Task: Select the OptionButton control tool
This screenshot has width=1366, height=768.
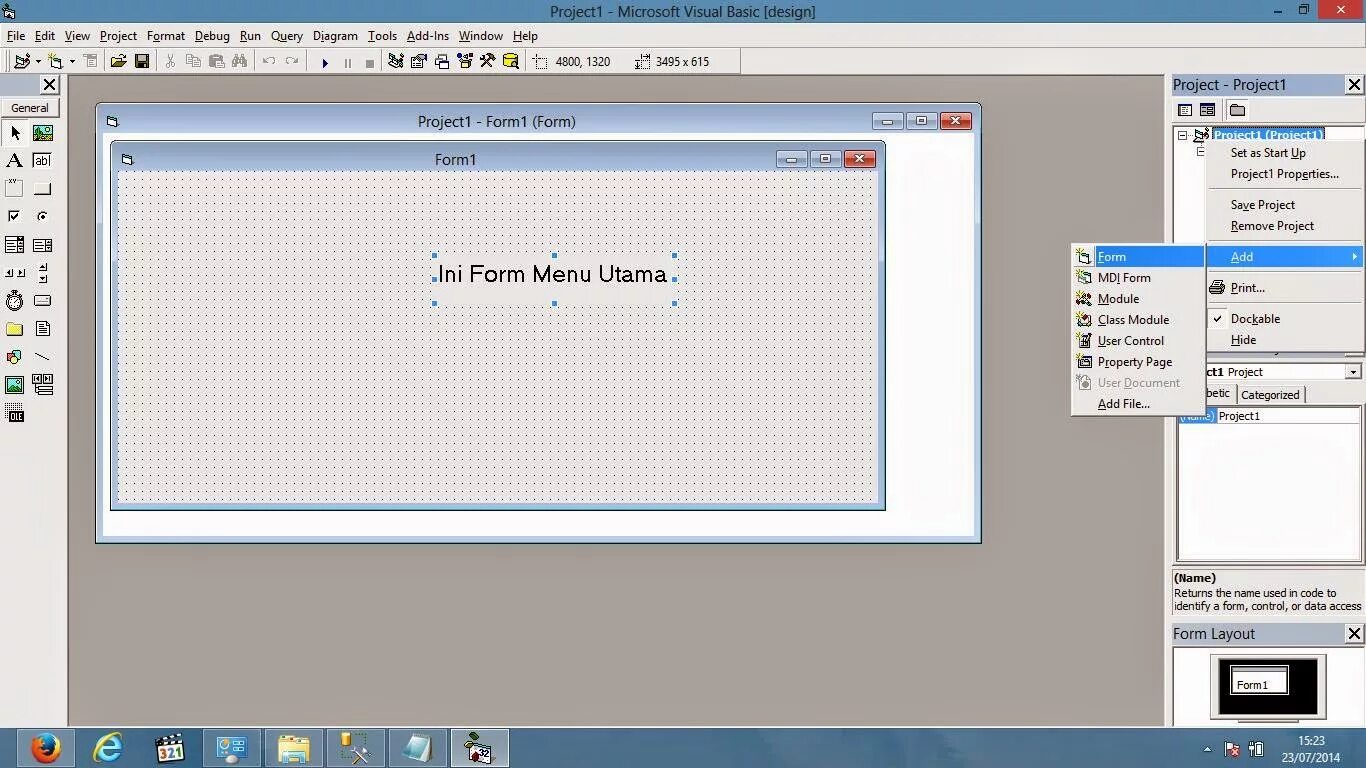Action: coord(43,216)
